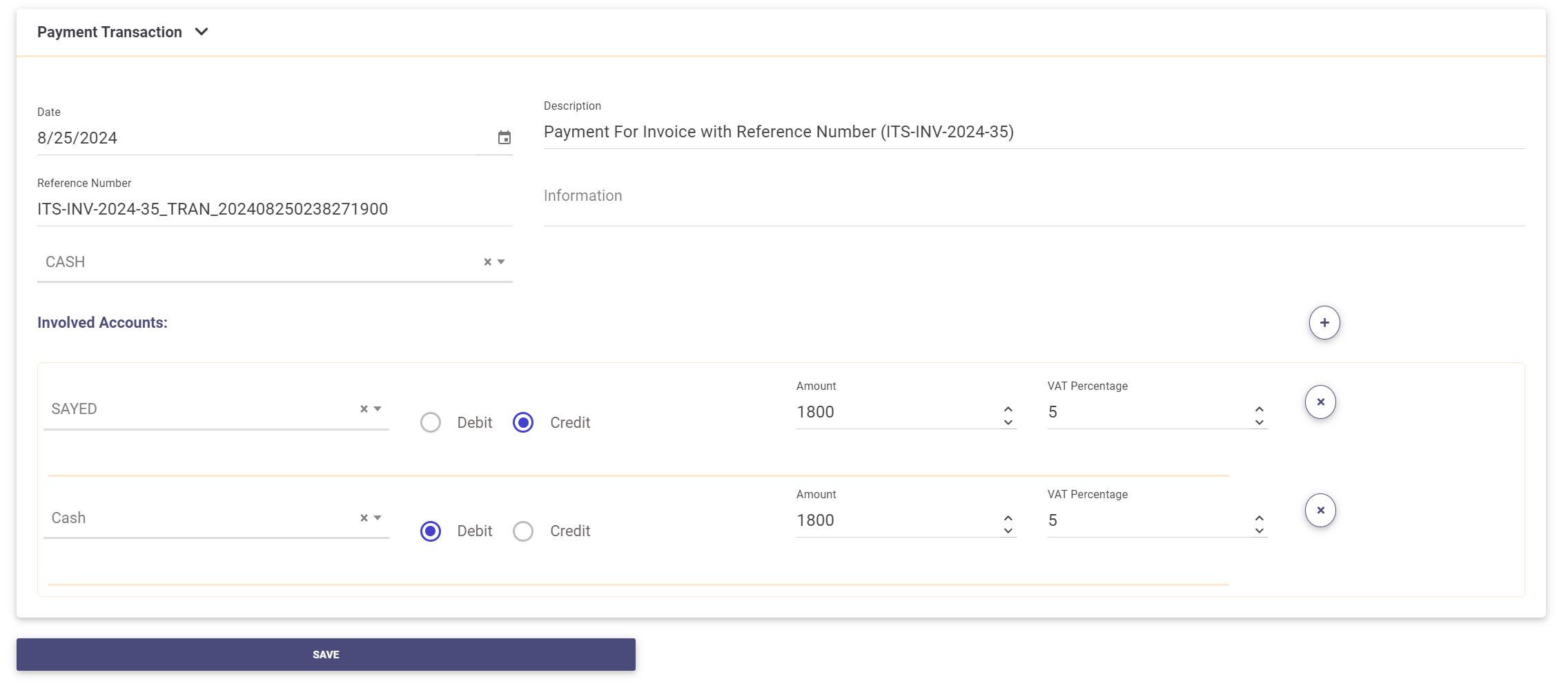Decrease the Cash row VAT percentage
Screen dimensions: 1568x688
[1260, 531]
